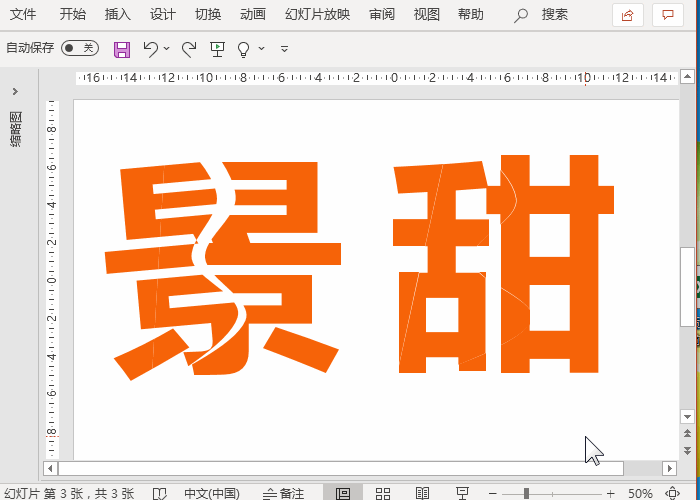Click the lightbulb ideas icon

pos(243,49)
